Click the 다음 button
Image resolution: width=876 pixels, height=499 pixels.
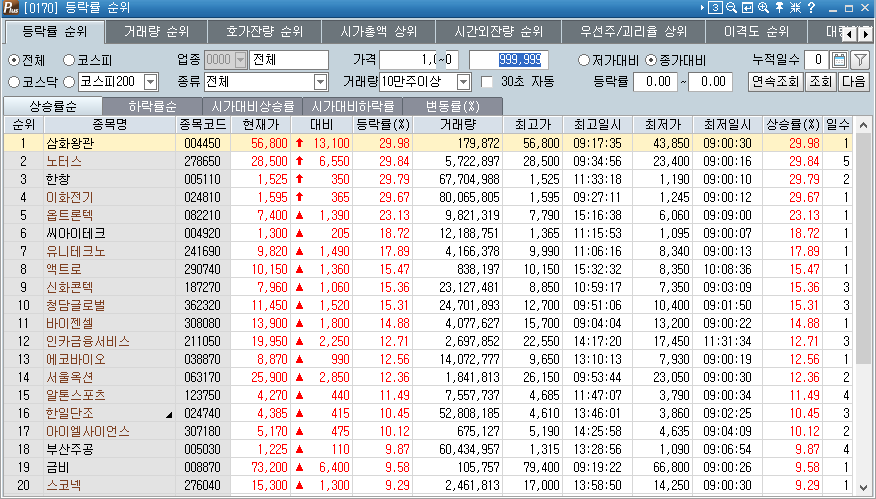click(x=854, y=82)
